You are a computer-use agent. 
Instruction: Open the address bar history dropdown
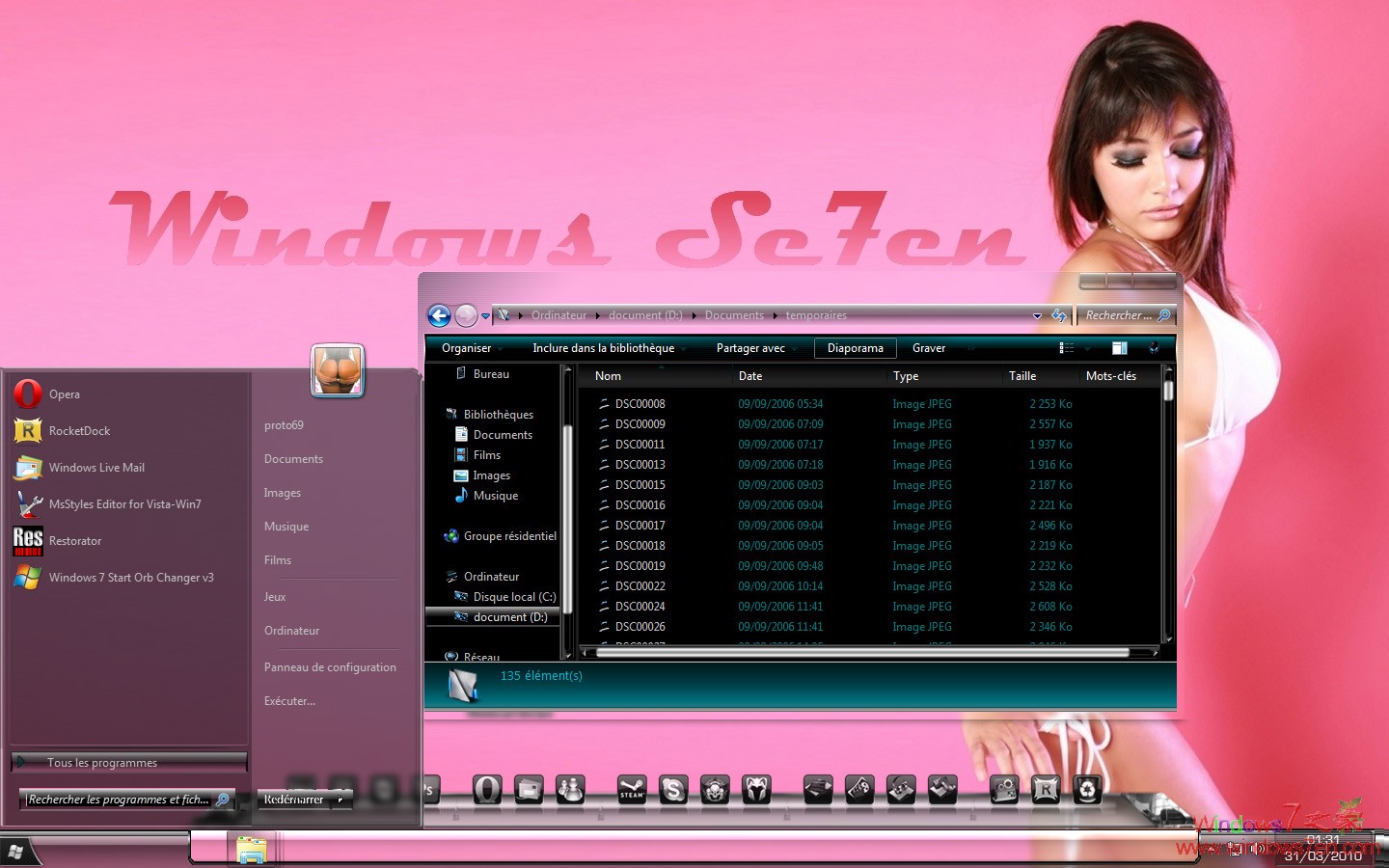[x=1037, y=315]
